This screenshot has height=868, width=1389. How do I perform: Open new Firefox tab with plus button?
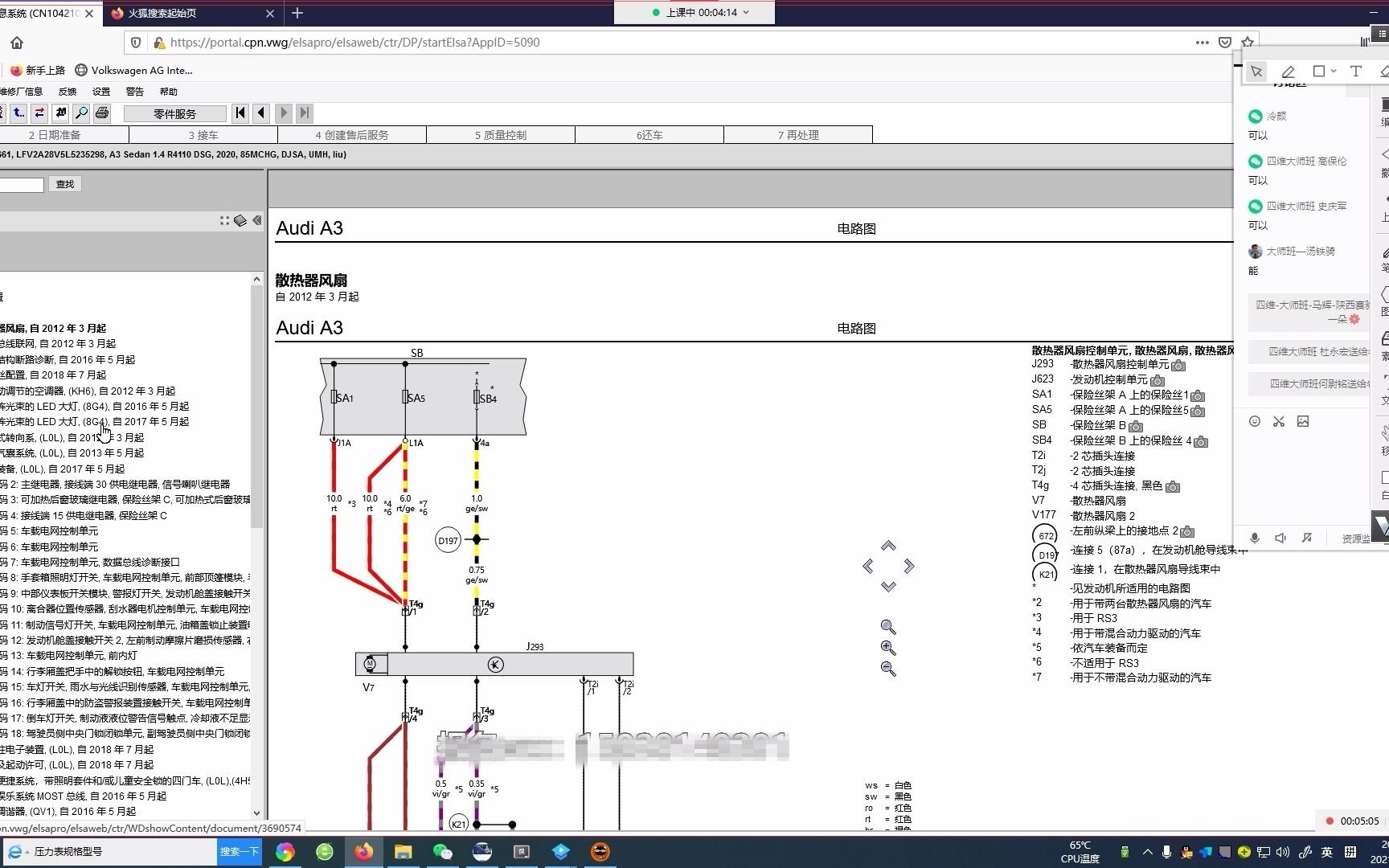coord(297,13)
